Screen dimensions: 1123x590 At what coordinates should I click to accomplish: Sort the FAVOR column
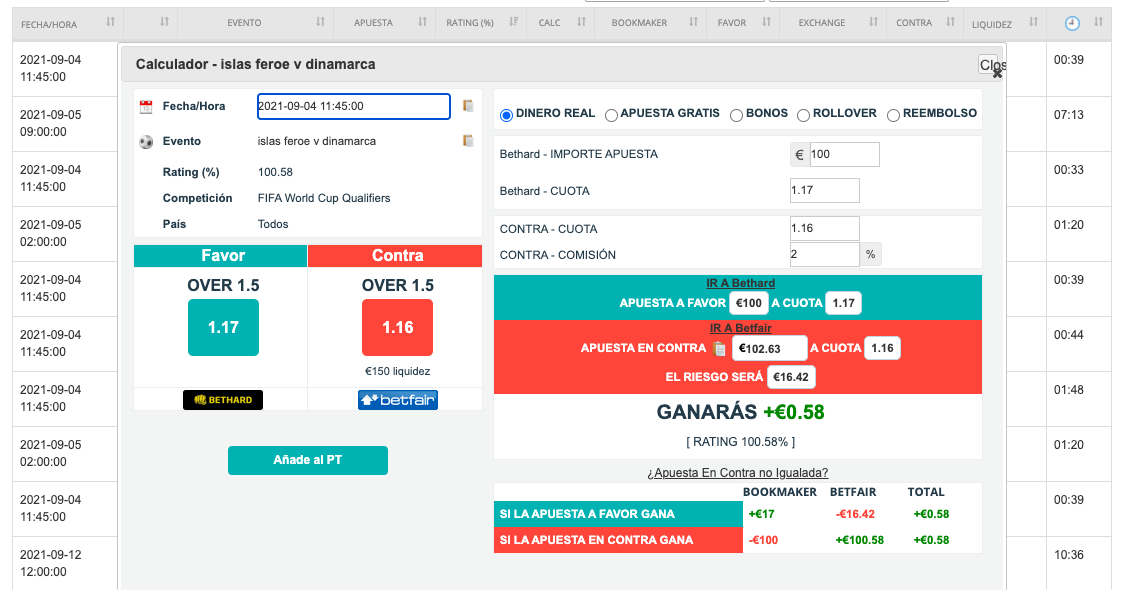point(766,22)
